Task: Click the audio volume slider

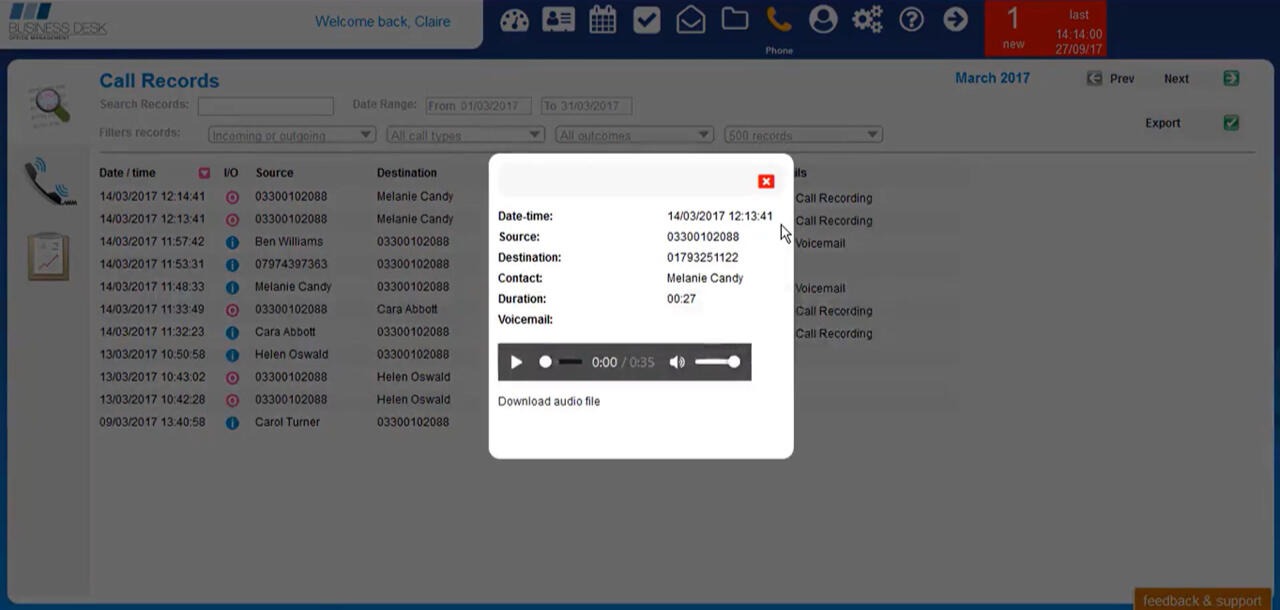Action: 717,362
